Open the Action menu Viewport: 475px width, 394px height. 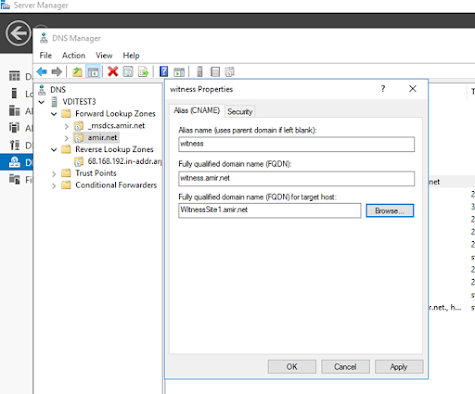(74, 55)
